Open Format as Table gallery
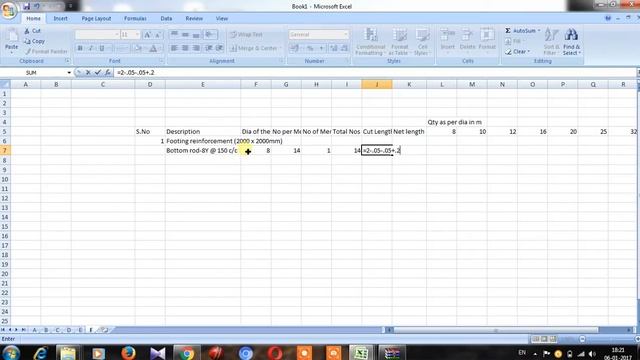This screenshot has width=640, height=360. 399,42
